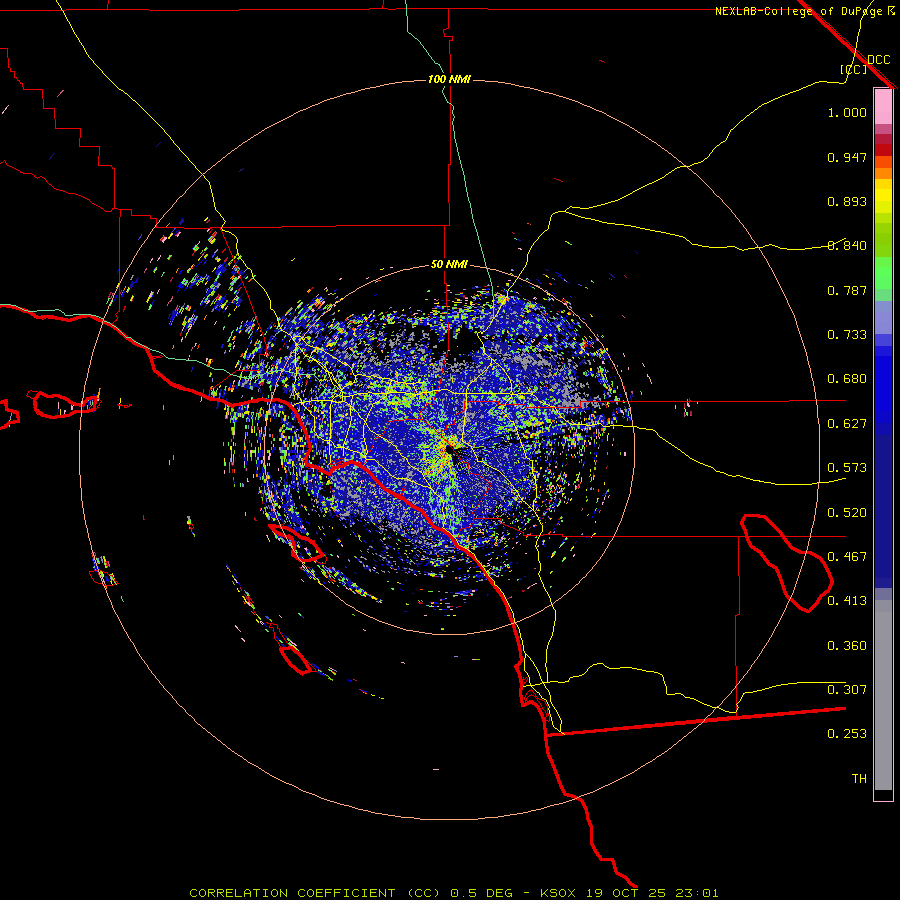This screenshot has width=900, height=900.
Task: Click the 0.360 scale value
Action: pos(847,646)
